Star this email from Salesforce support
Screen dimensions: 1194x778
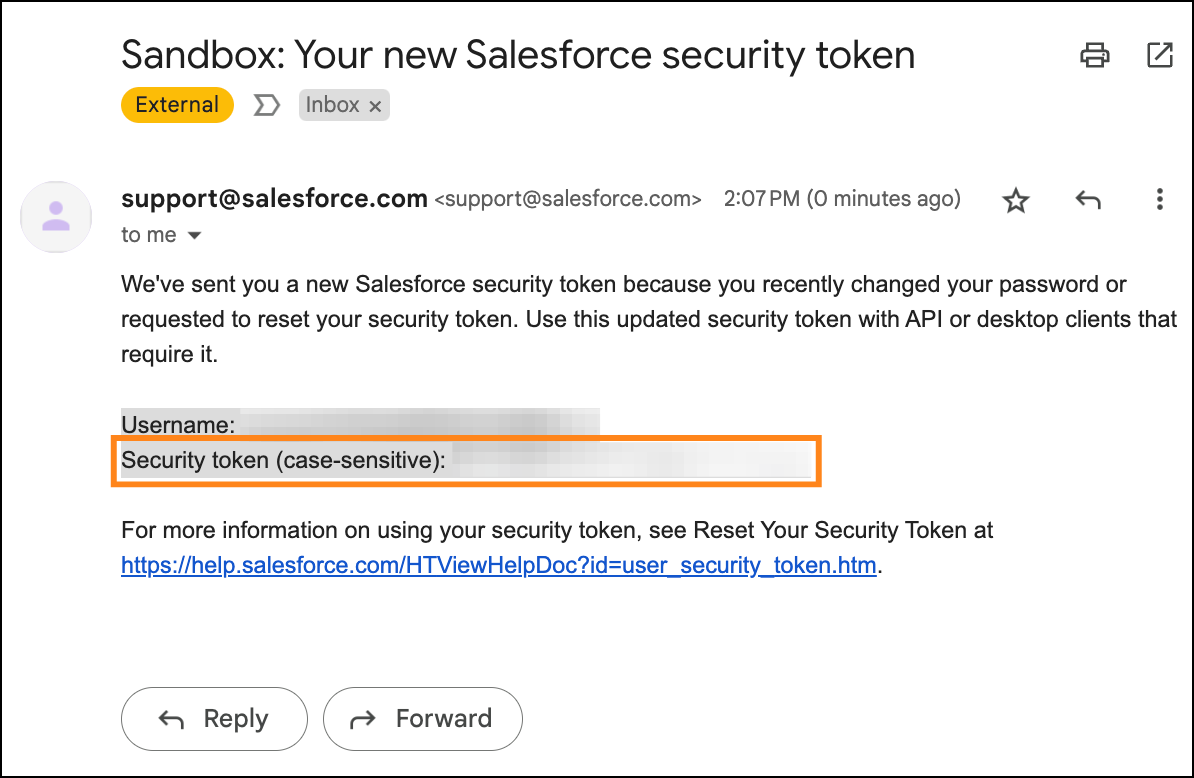(1016, 200)
